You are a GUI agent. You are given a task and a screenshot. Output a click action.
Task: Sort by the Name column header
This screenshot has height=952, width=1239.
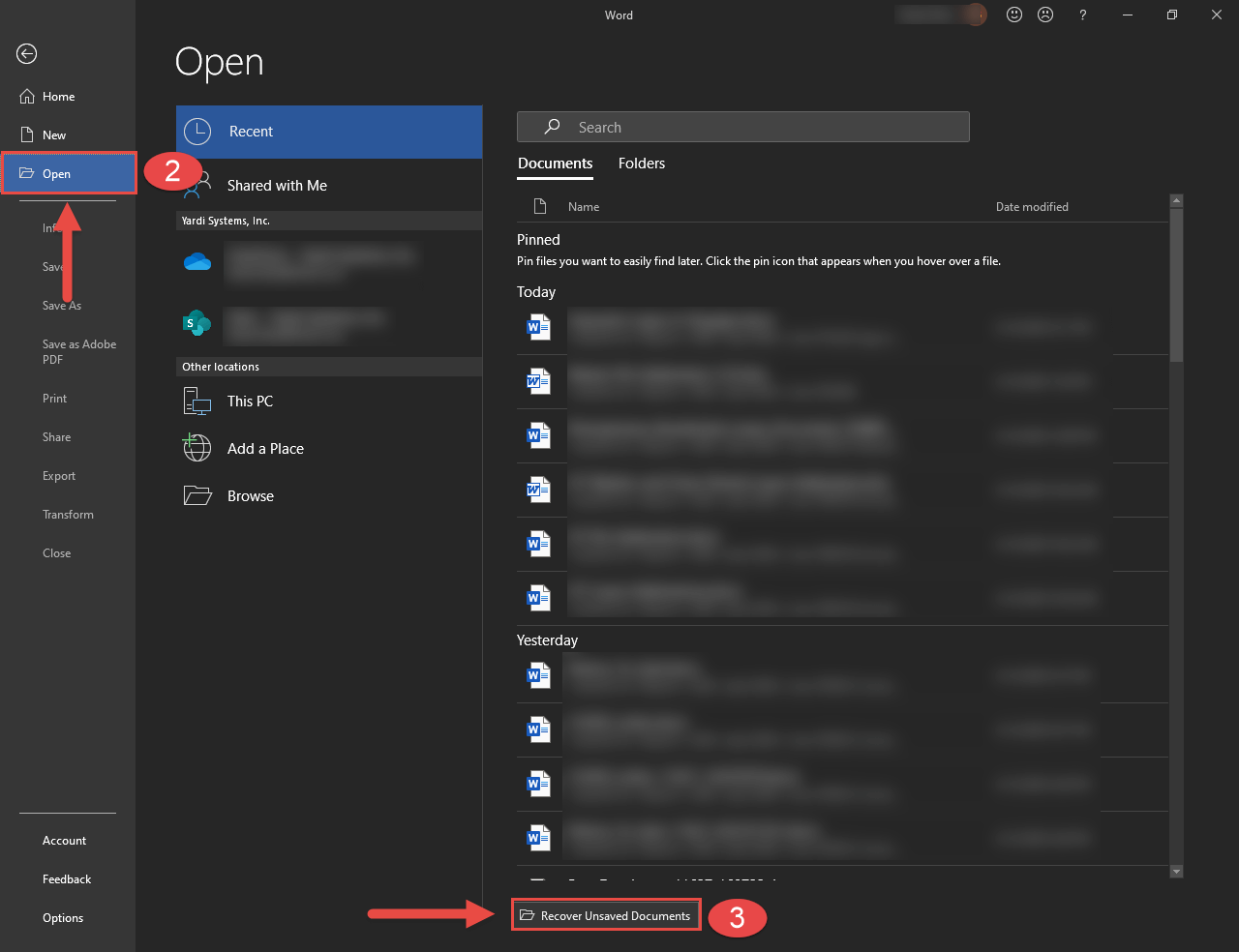point(584,207)
